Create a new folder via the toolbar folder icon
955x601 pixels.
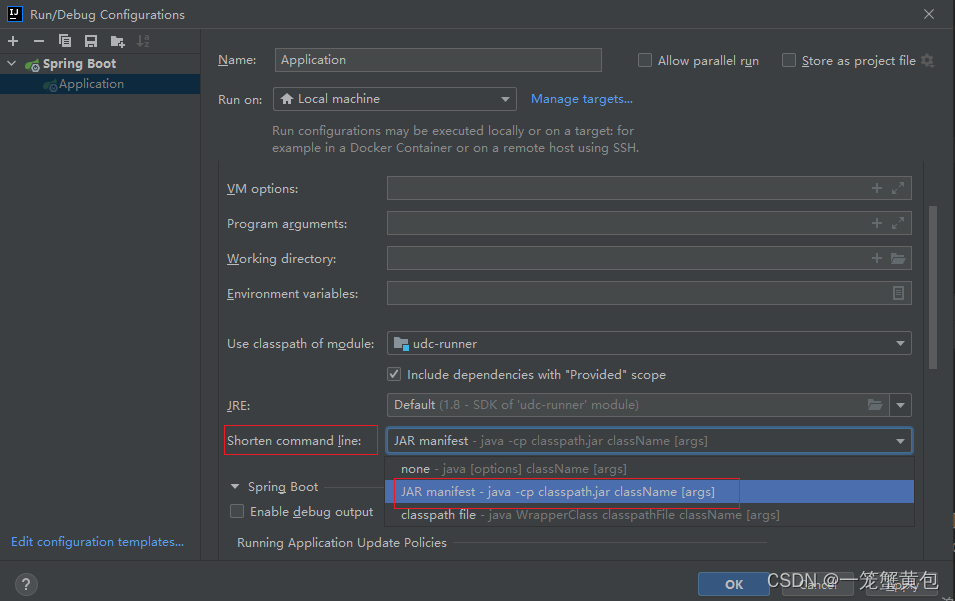[x=117, y=41]
